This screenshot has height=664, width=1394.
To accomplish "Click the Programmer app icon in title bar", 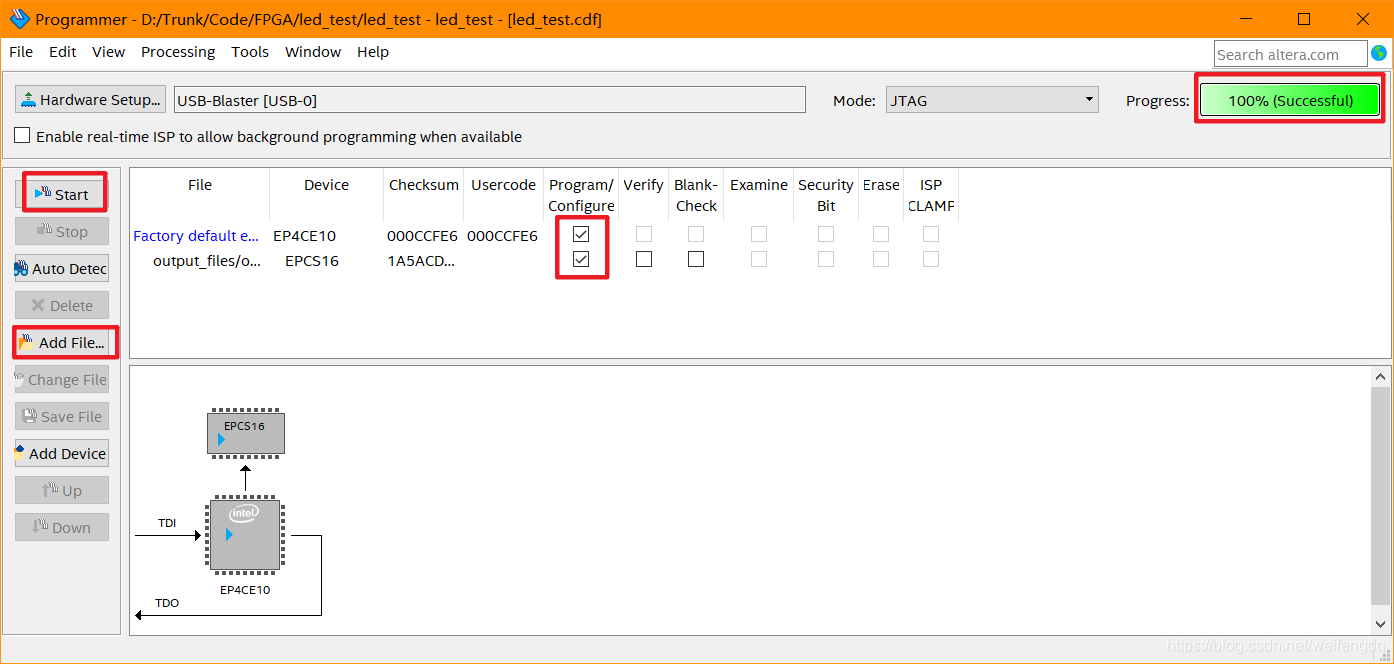I will point(19,19).
